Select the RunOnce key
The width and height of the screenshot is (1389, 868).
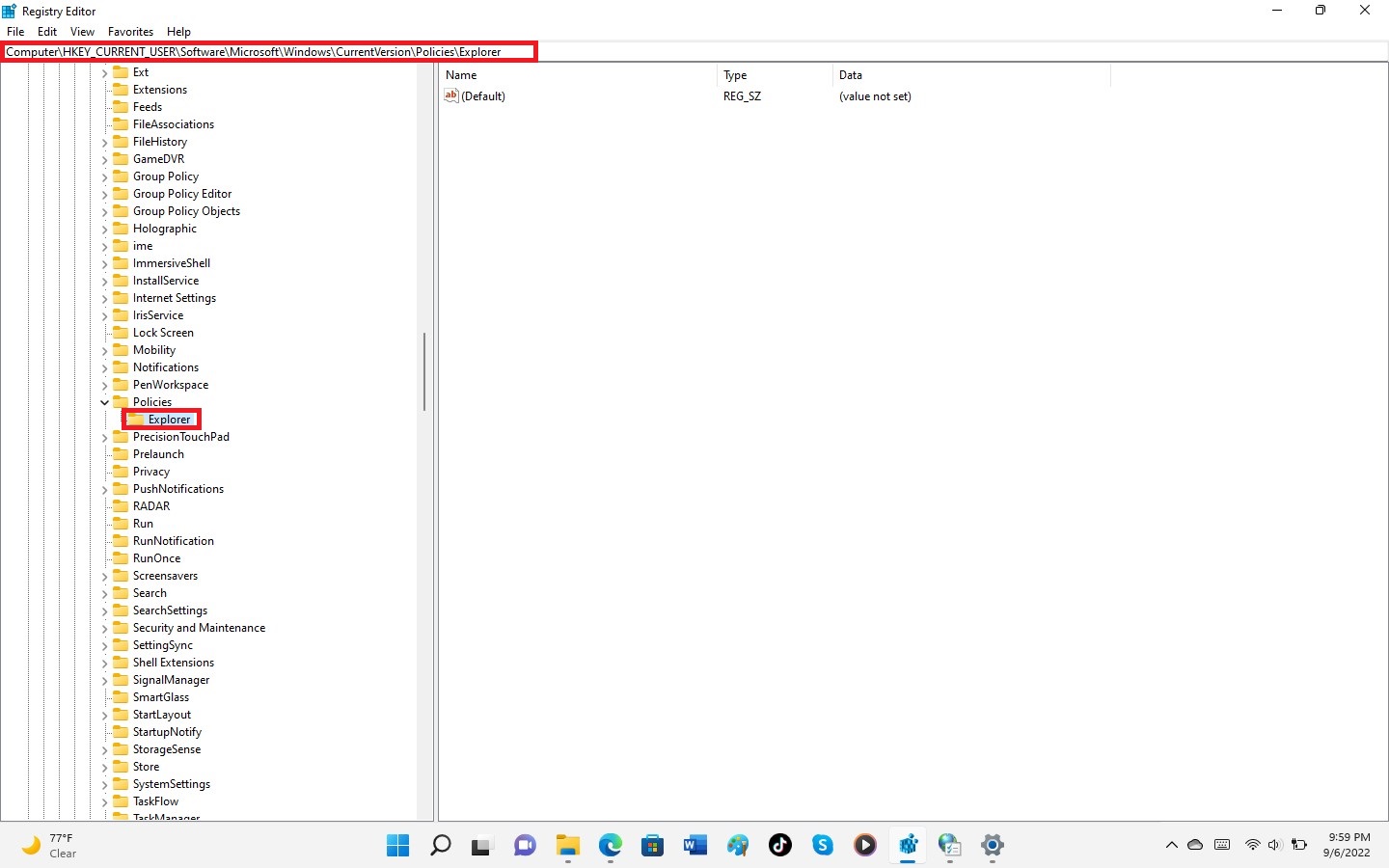click(156, 558)
